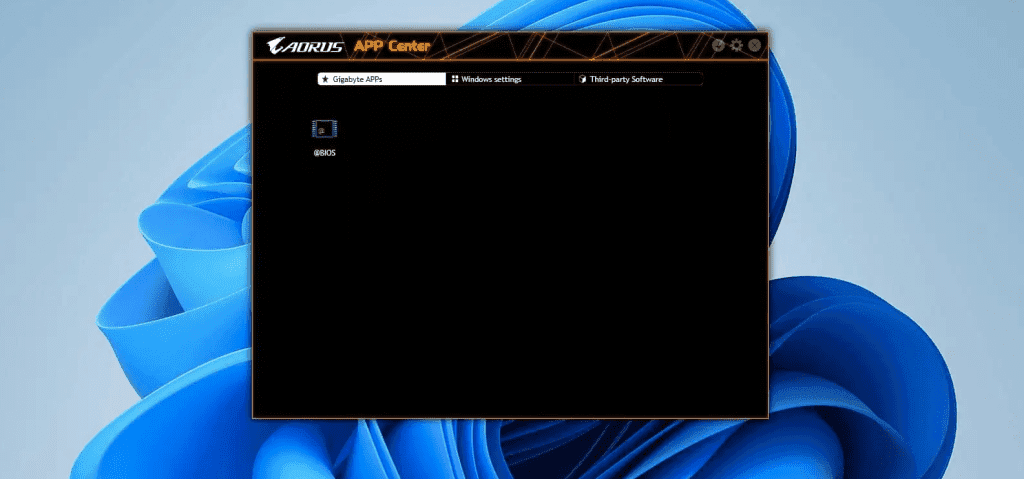Viewport: 1024px width, 479px height.
Task: Click the empty title bar area
Action: click(580, 46)
